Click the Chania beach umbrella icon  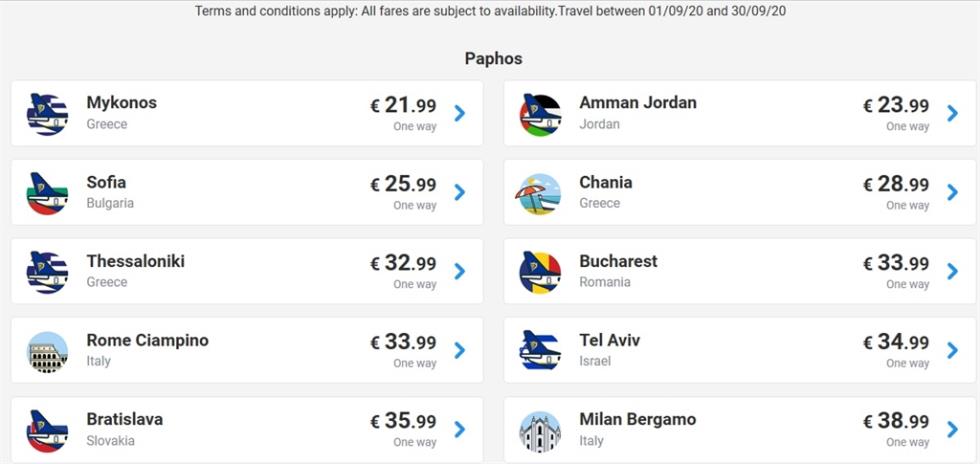click(541, 193)
